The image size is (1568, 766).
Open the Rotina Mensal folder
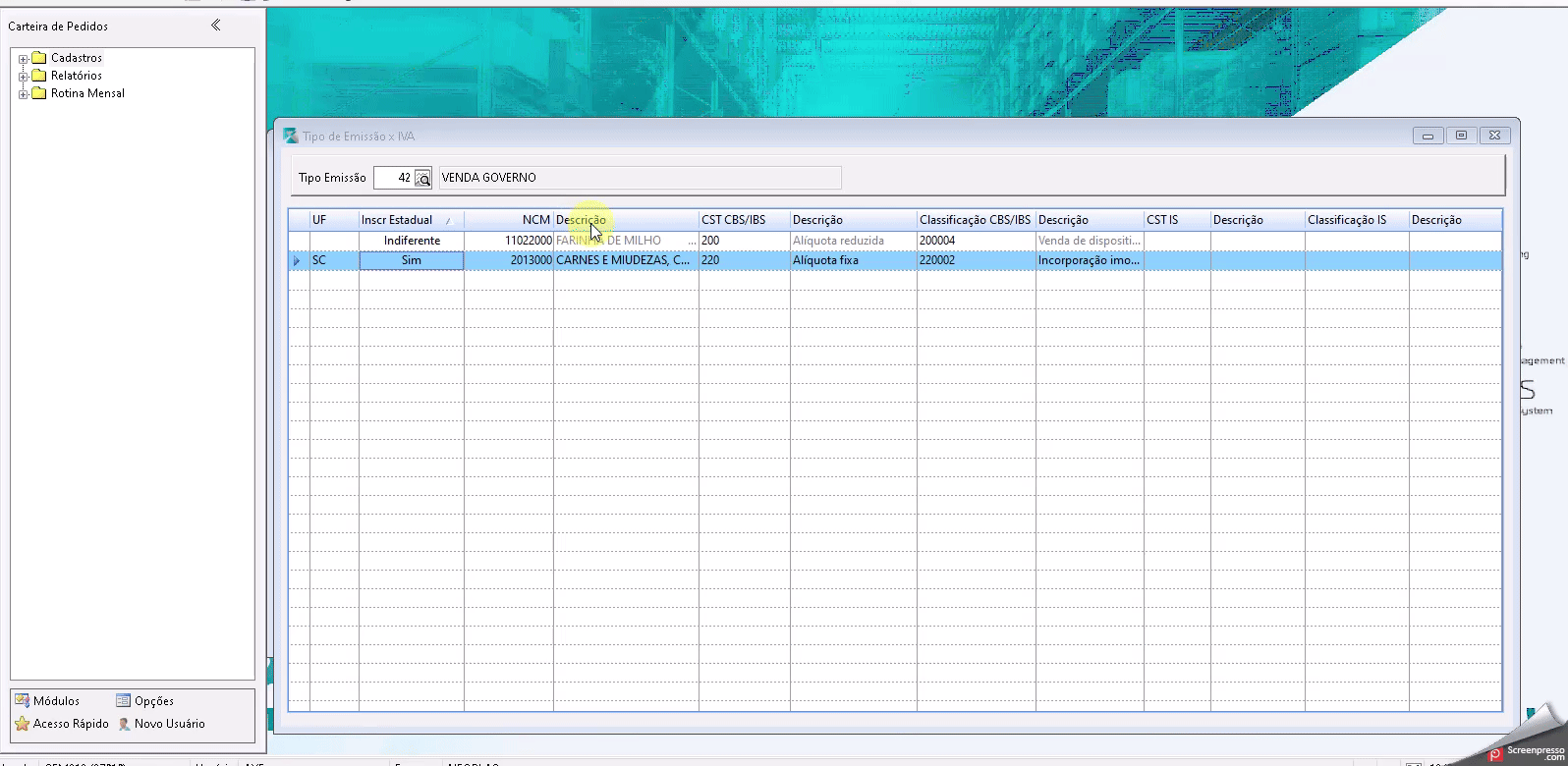[x=79, y=93]
